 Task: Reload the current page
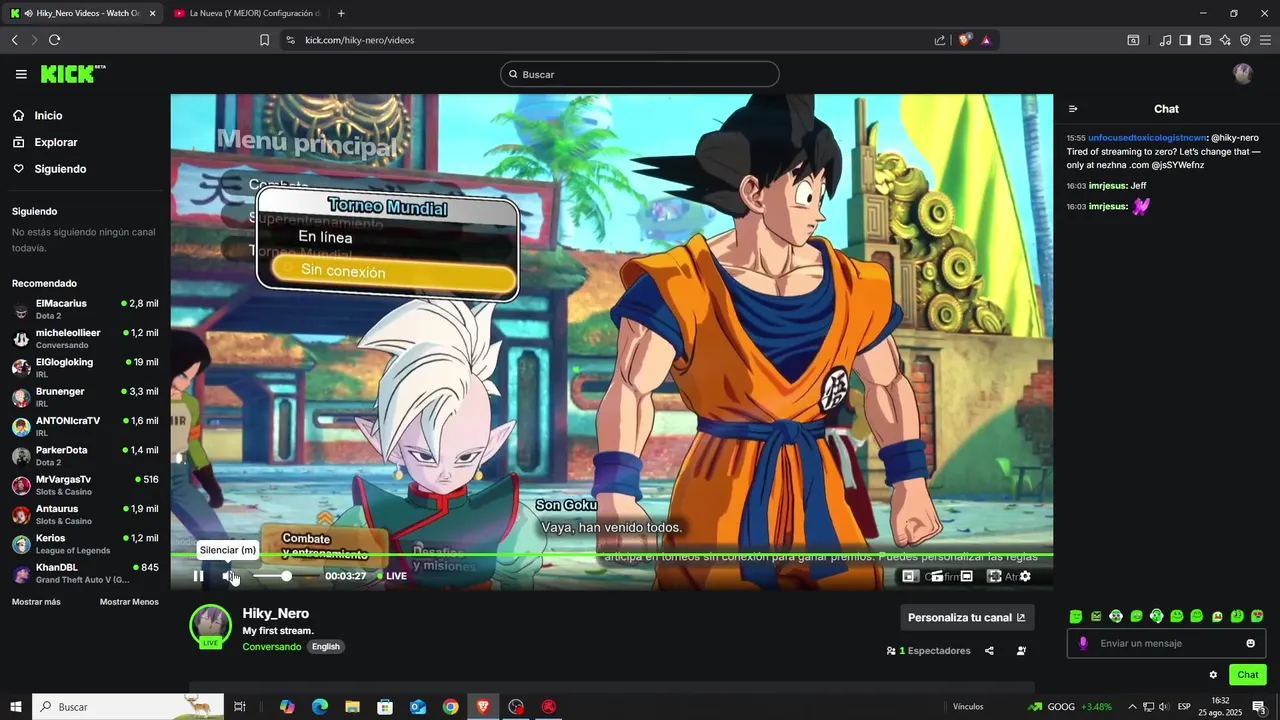(x=54, y=40)
